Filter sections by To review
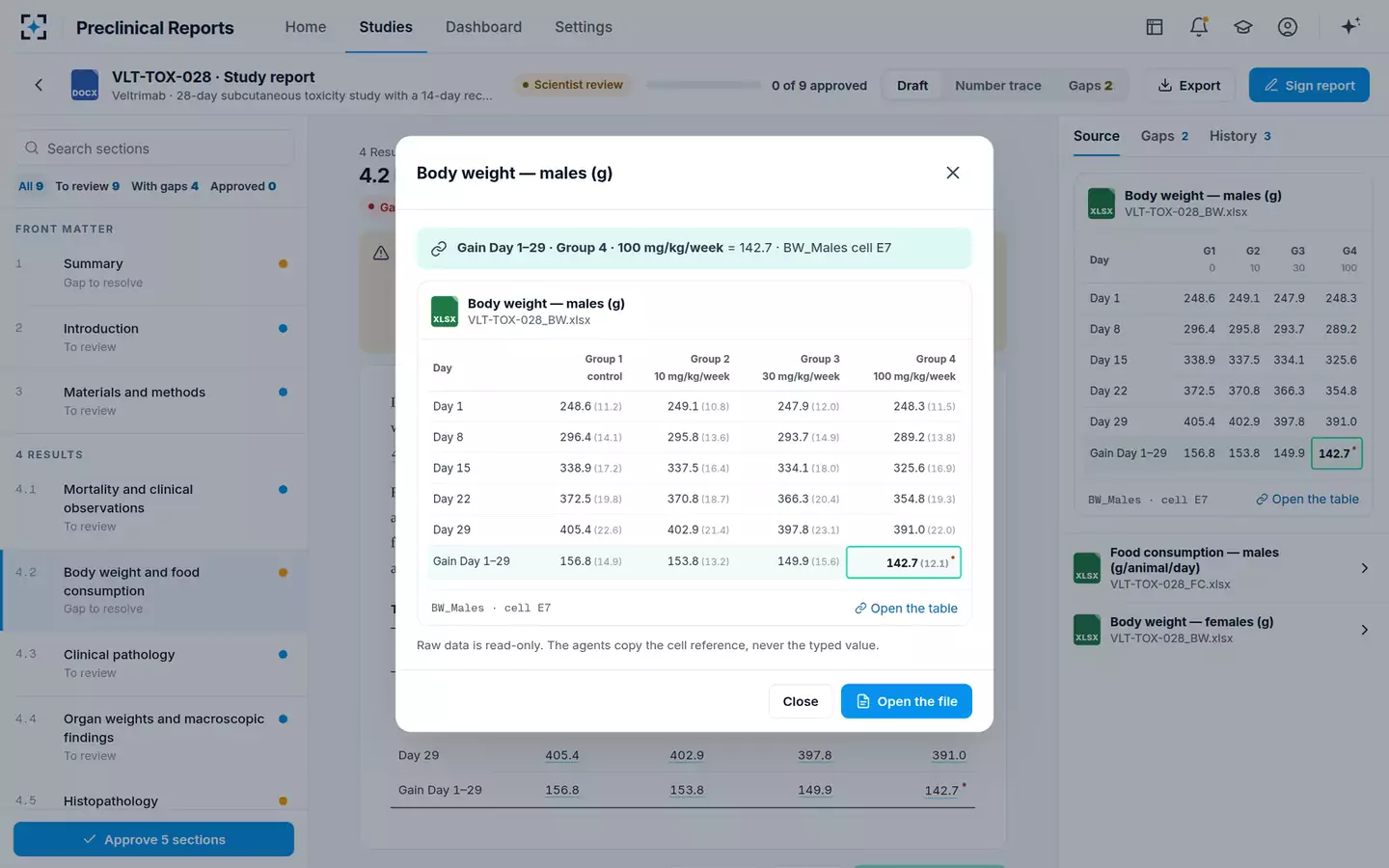Image resolution: width=1389 pixels, height=868 pixels. (88, 186)
